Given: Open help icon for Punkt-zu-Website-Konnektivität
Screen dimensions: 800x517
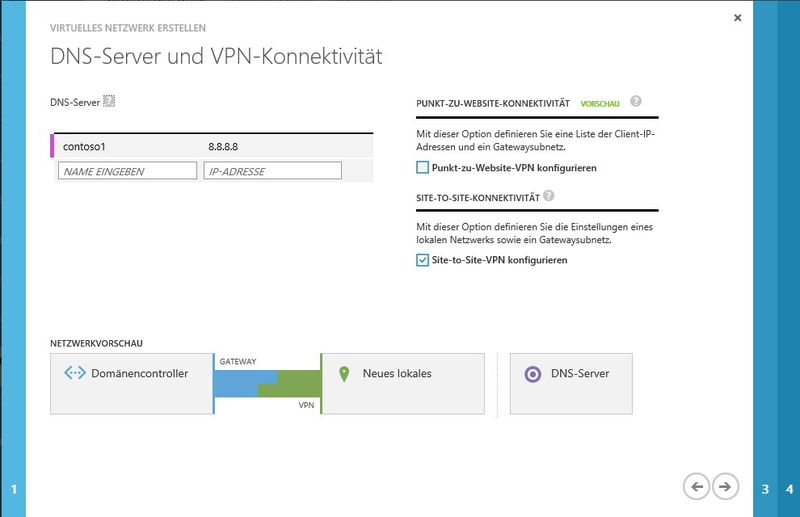Looking at the screenshot, I should 636,101.
